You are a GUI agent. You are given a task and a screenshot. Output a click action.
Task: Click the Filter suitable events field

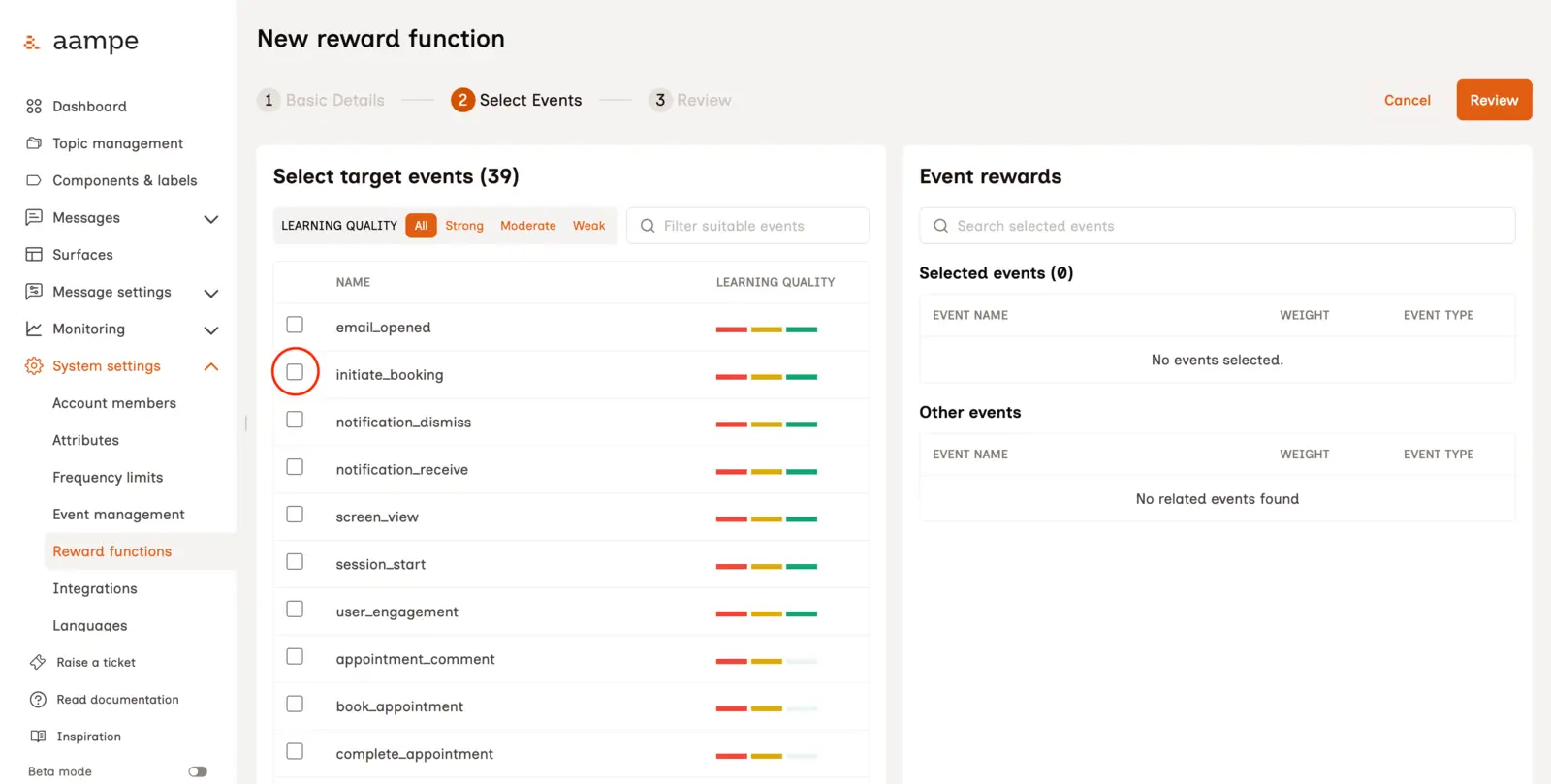(x=747, y=226)
